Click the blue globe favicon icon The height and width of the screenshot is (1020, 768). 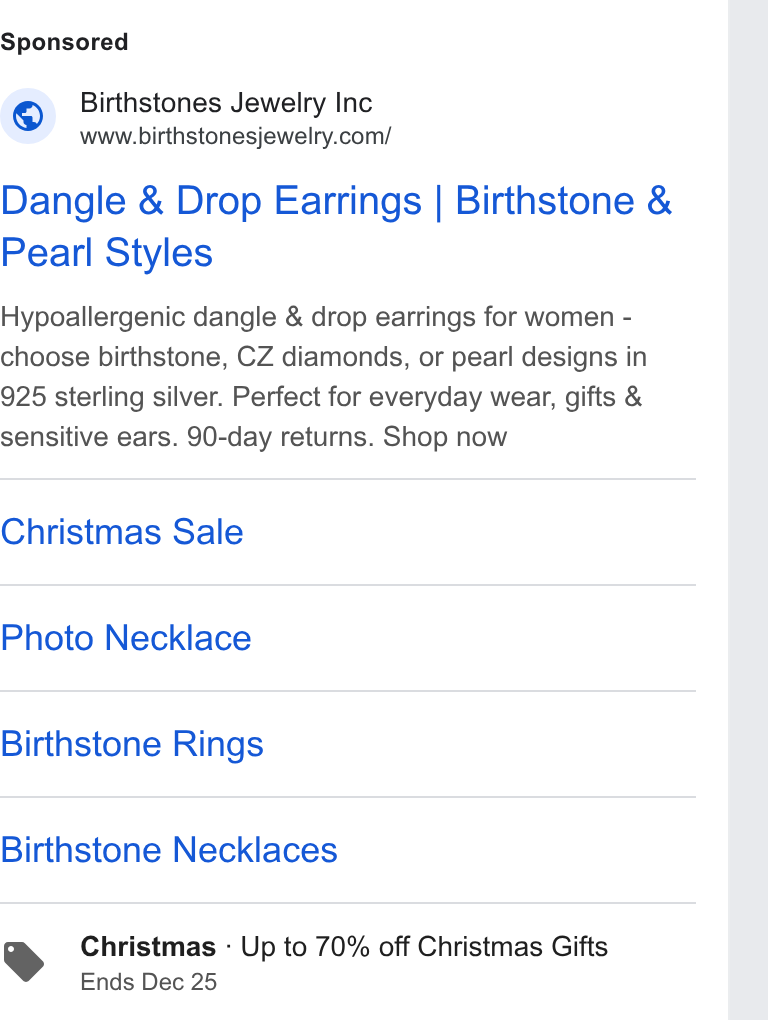[28, 116]
